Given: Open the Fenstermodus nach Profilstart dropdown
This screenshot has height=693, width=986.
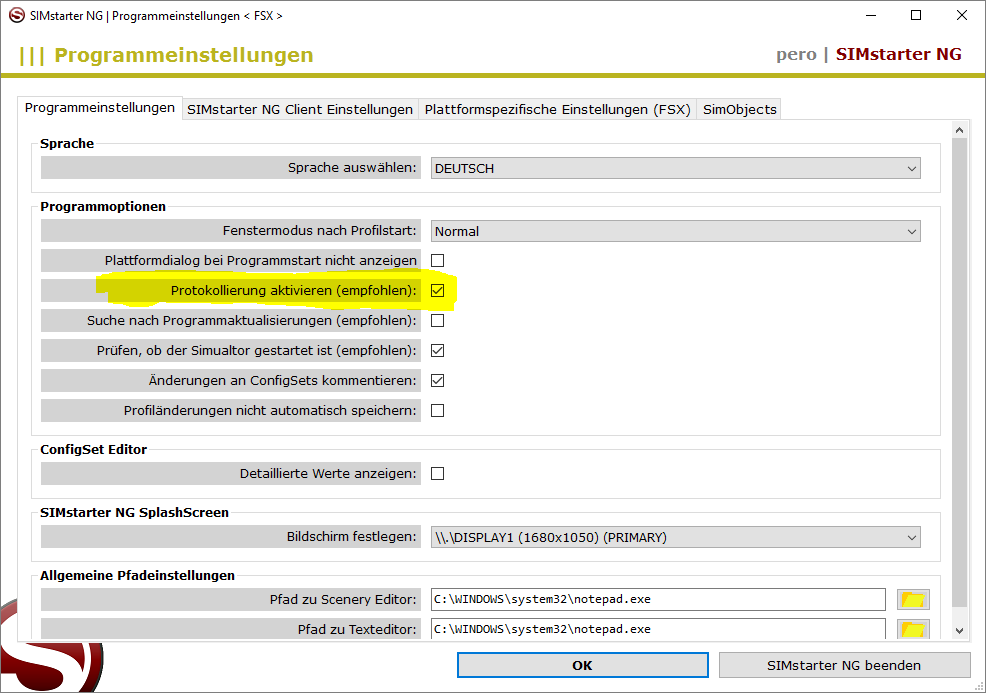Looking at the screenshot, I should (675, 231).
